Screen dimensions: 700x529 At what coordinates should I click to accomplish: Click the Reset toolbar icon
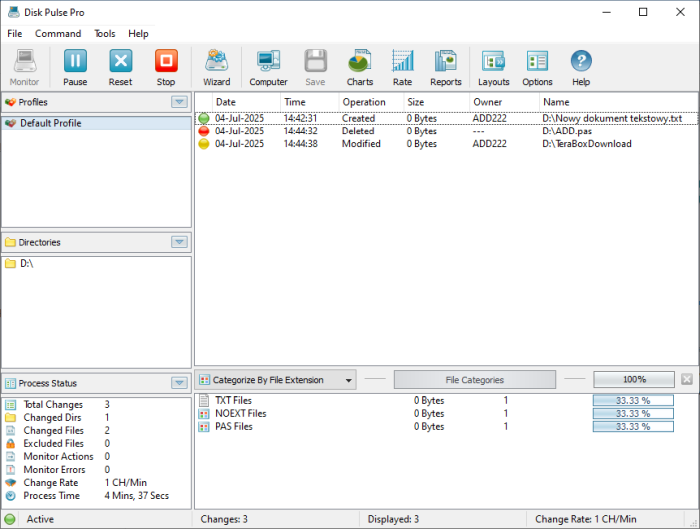[x=121, y=61]
